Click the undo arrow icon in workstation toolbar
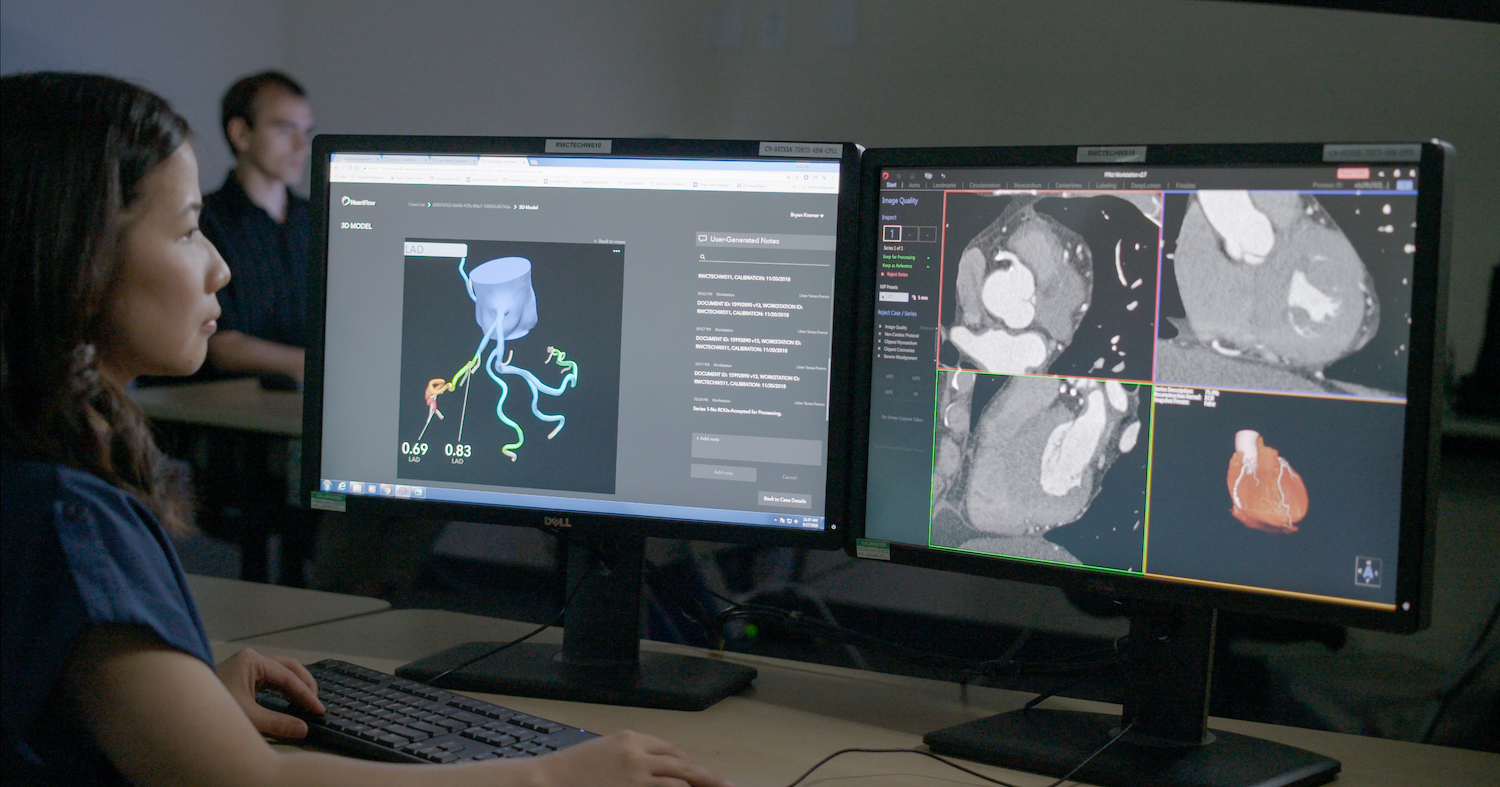This screenshot has height=787, width=1500. point(943,176)
